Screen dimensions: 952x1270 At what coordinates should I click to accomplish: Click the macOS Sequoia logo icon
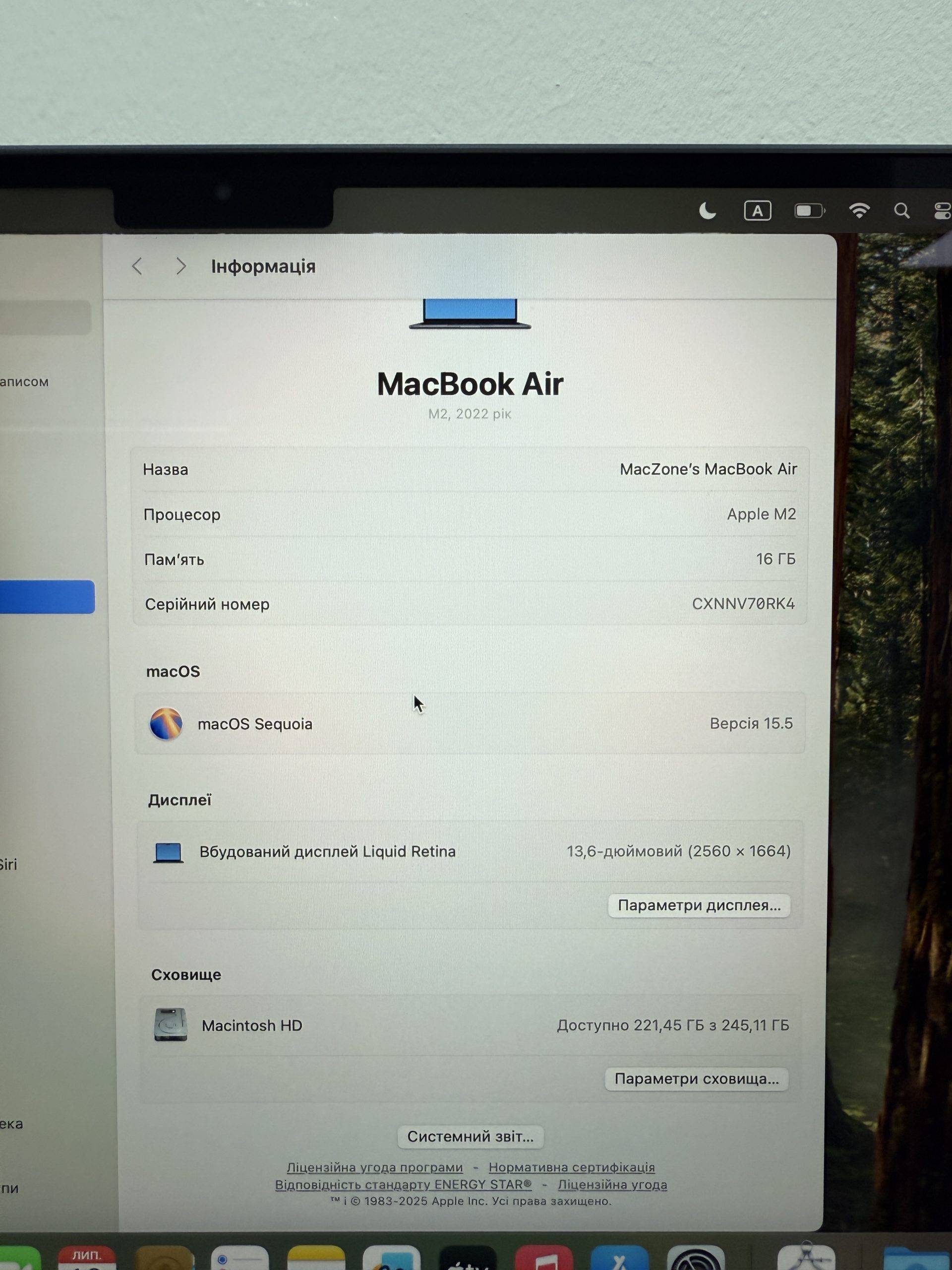coord(167,724)
